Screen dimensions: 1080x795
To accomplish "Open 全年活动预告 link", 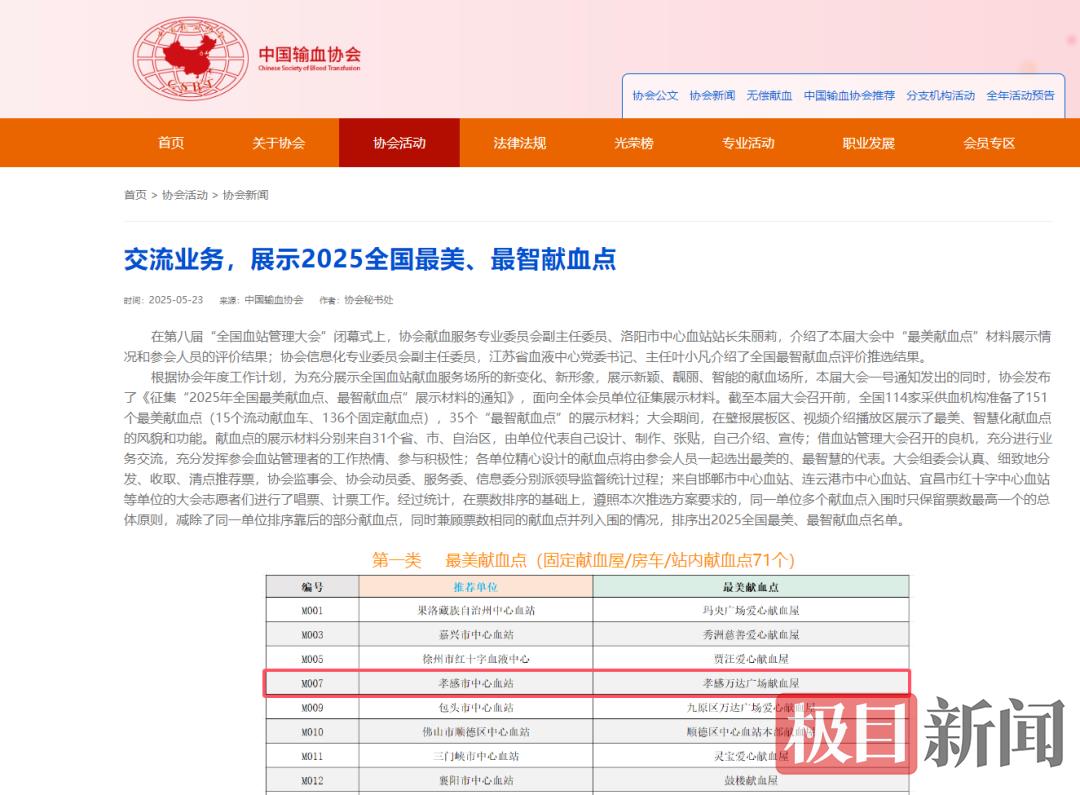I will 1020,96.
